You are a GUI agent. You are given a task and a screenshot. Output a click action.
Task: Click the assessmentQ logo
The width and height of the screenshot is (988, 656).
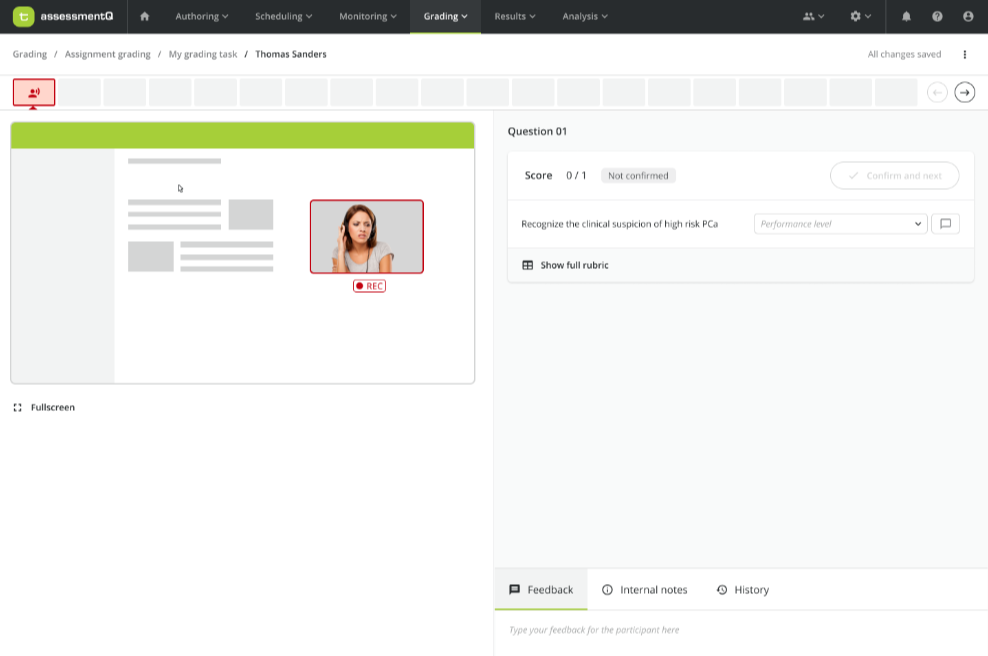63,16
